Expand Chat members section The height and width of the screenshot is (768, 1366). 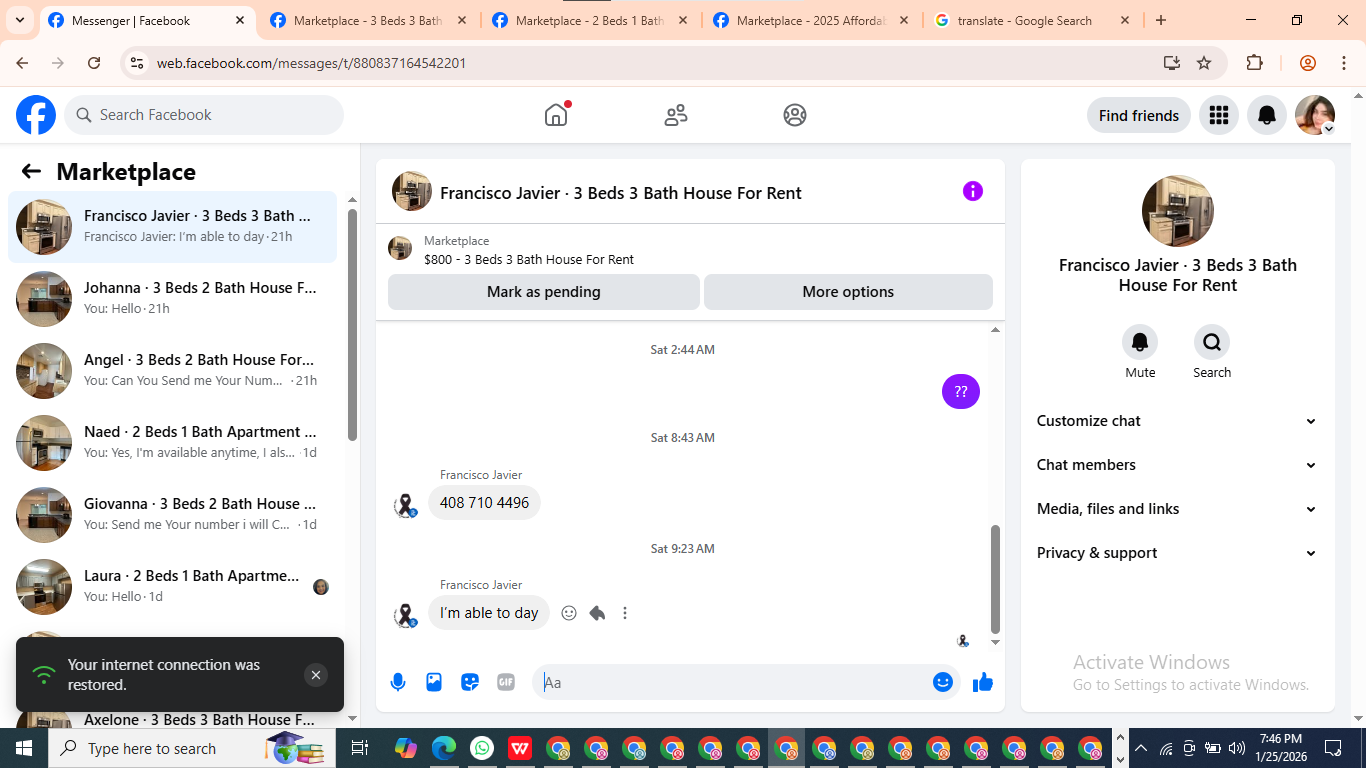pyautogui.click(x=1177, y=465)
